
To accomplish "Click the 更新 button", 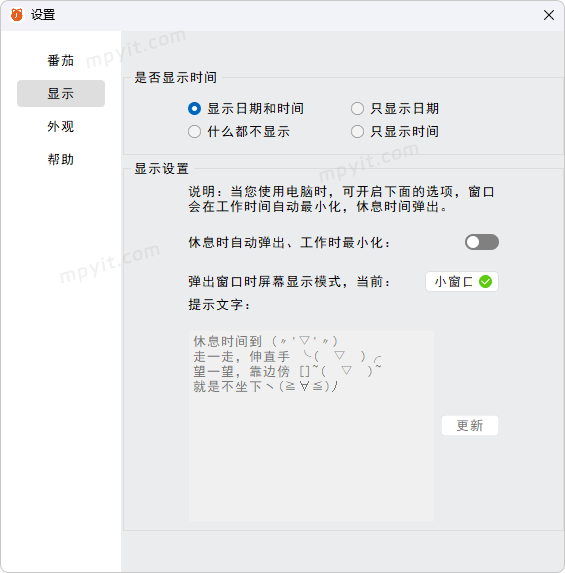I will pos(470,425).
